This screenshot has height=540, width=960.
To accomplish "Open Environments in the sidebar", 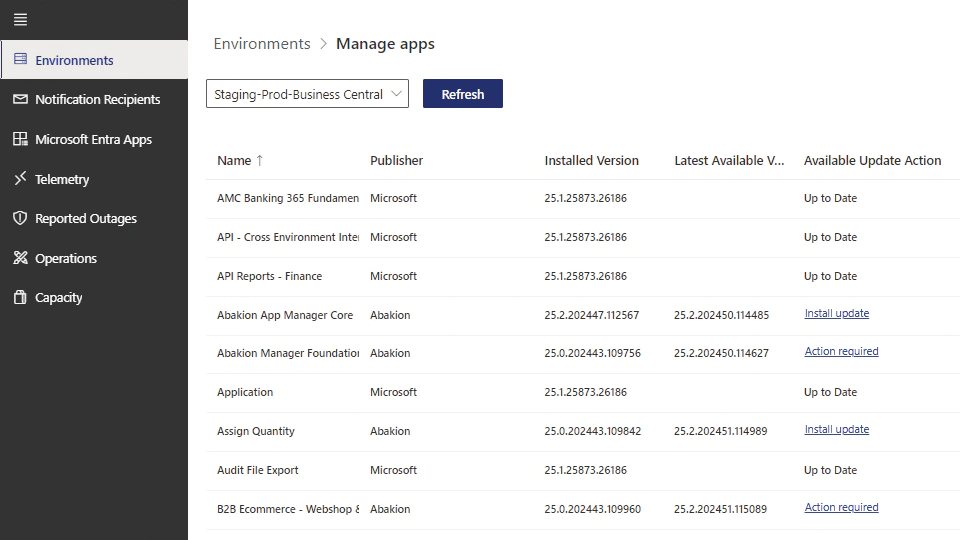I will coord(94,60).
